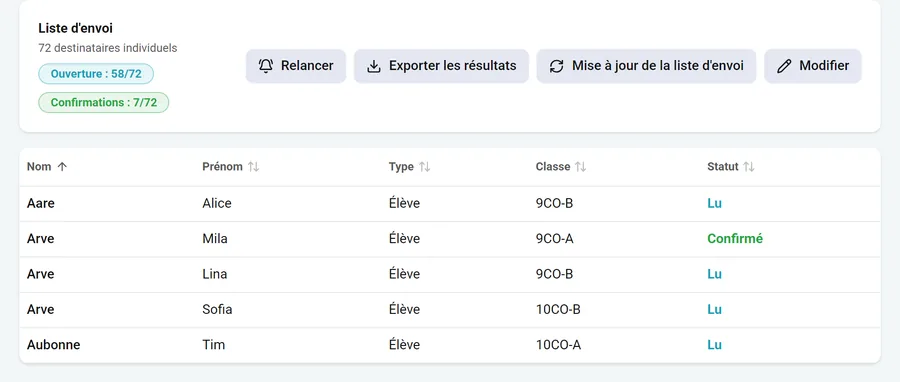900x382 pixels.
Task: Click the Classe column header text
Action: (x=553, y=167)
